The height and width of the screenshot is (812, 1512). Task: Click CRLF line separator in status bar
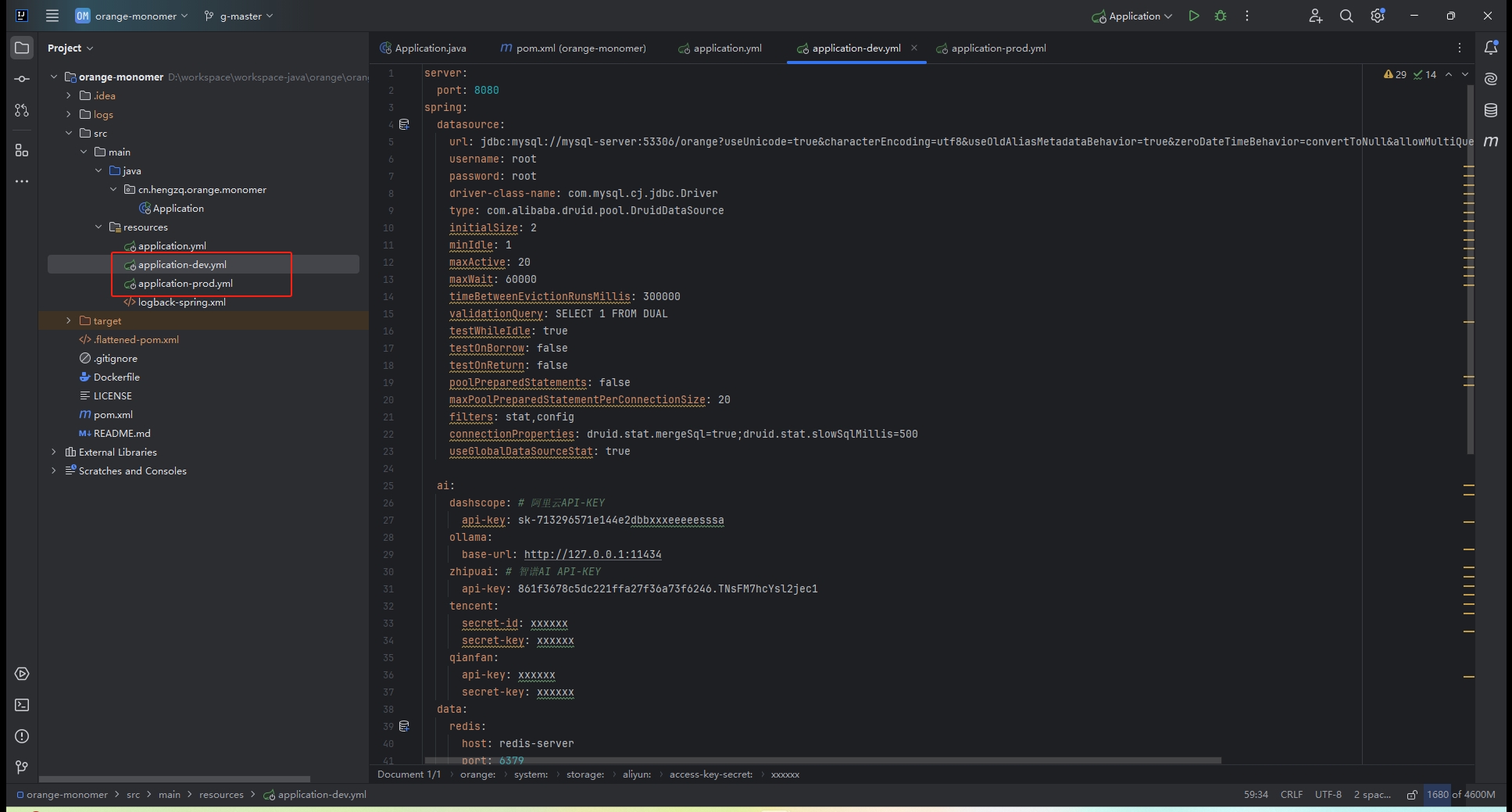tap(1292, 795)
